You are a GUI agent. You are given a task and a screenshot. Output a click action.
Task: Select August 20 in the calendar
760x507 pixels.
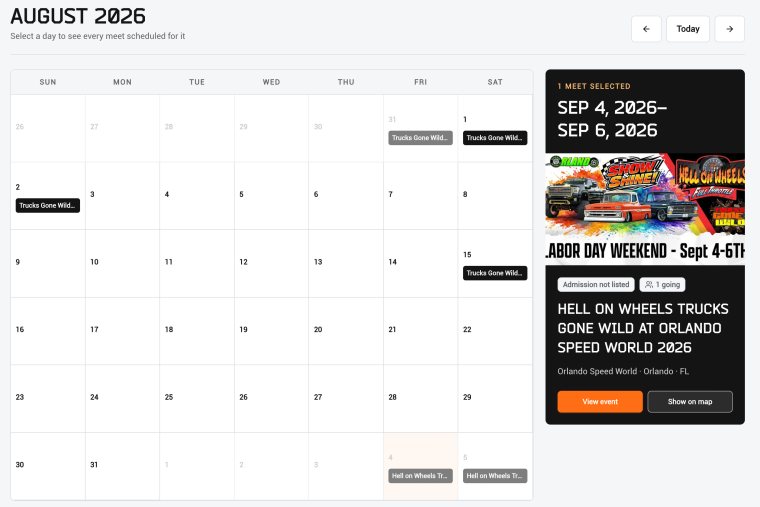(346, 331)
